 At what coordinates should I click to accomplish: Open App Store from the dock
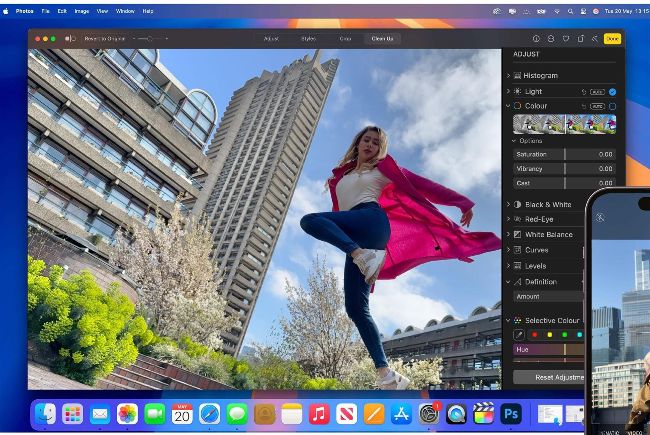[401, 414]
